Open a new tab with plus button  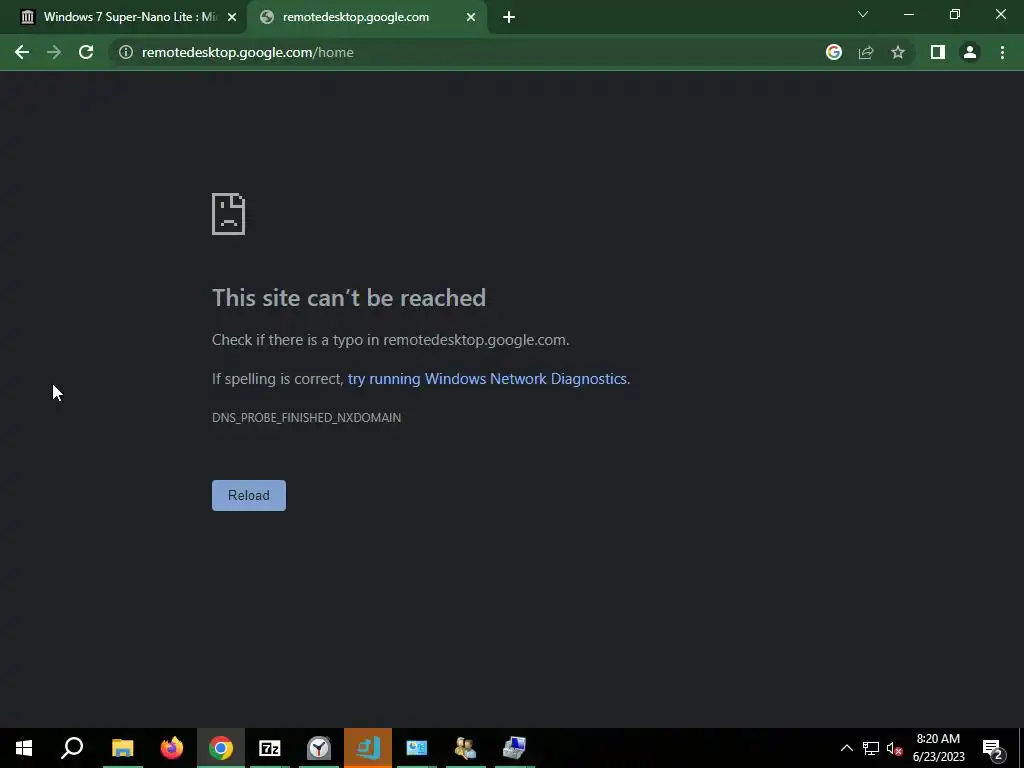(x=509, y=17)
